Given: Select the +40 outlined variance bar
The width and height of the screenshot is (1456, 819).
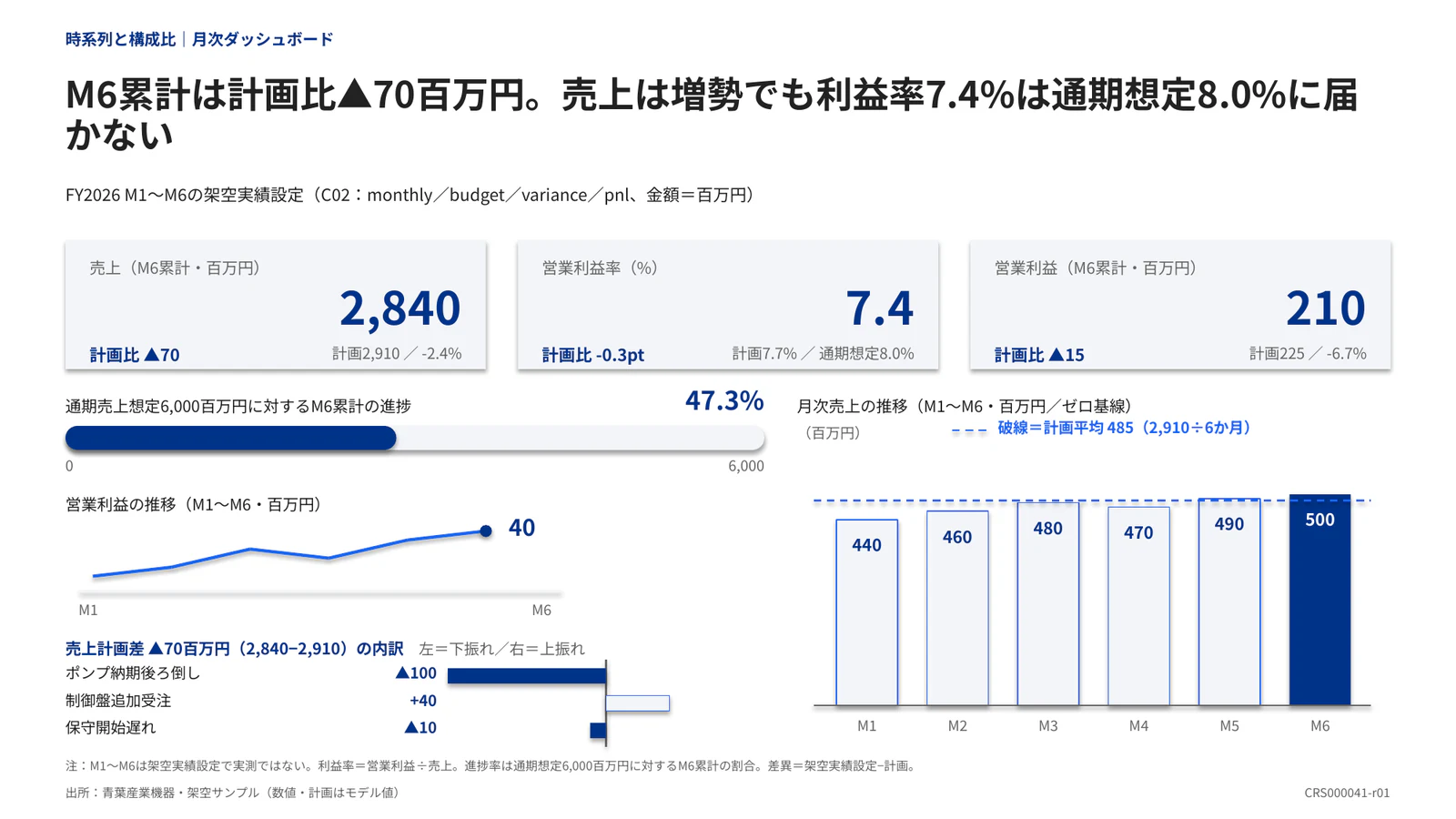Looking at the screenshot, I should pos(638,703).
